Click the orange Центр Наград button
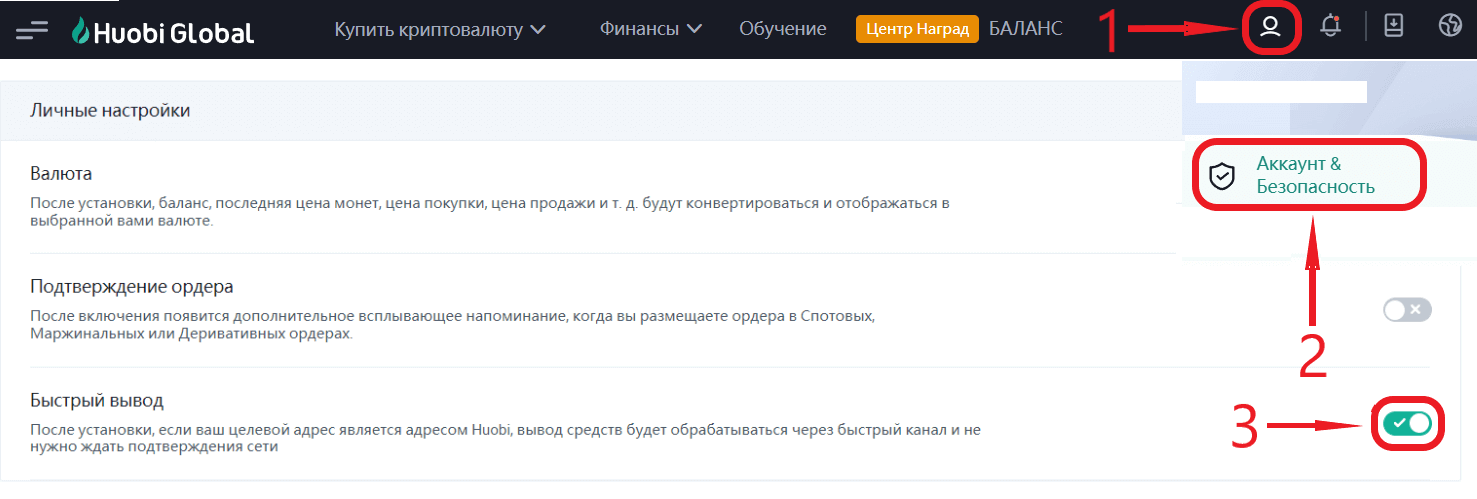1477x499 pixels. tap(916, 29)
